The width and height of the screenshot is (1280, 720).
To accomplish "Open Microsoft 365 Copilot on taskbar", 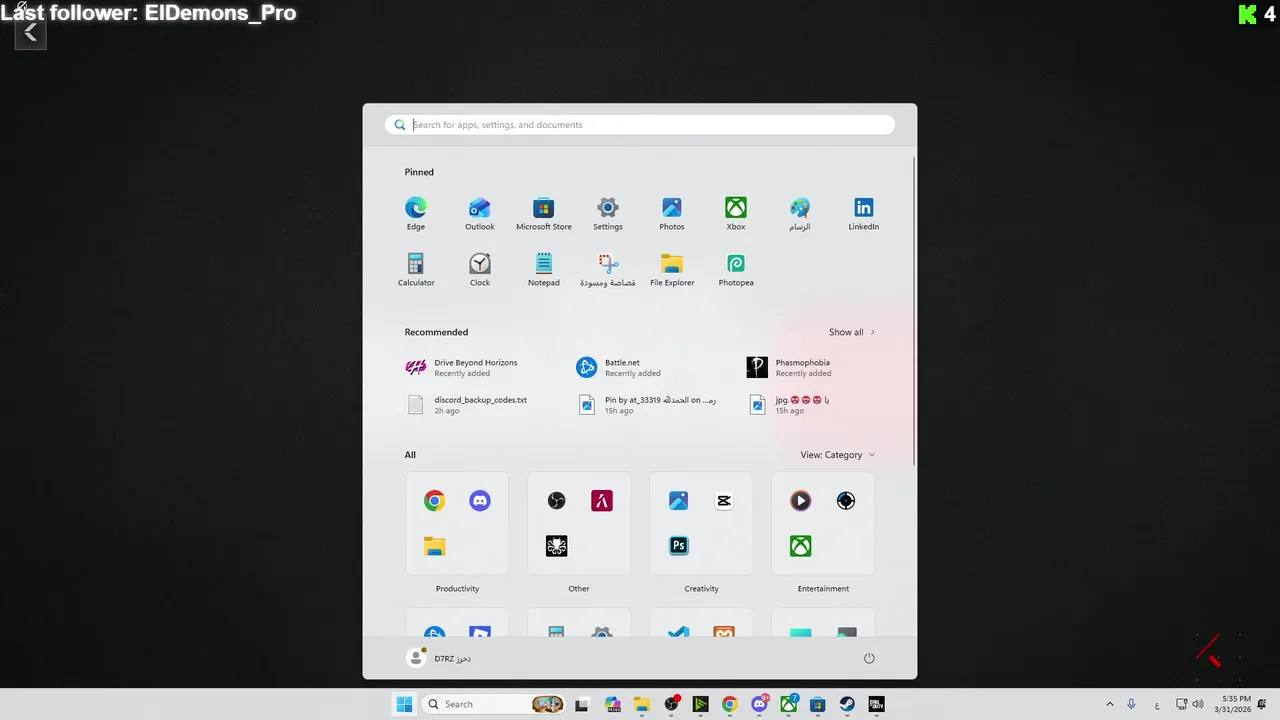I will click(x=612, y=704).
